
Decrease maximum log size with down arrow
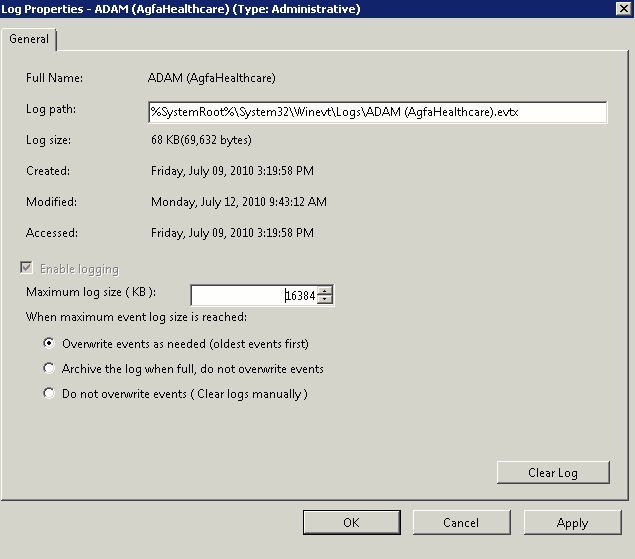coord(325,300)
